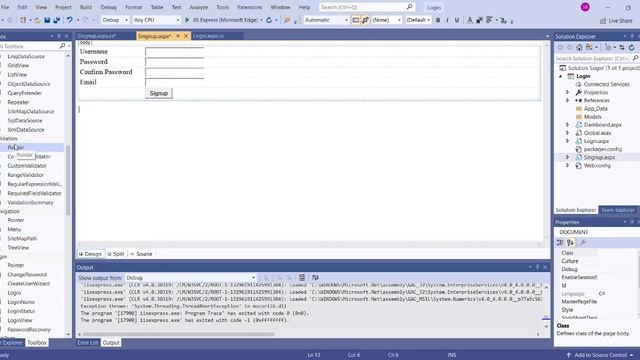This screenshot has height=360, width=640.
Task: Open the Format menu
Action: click(x=133, y=7)
